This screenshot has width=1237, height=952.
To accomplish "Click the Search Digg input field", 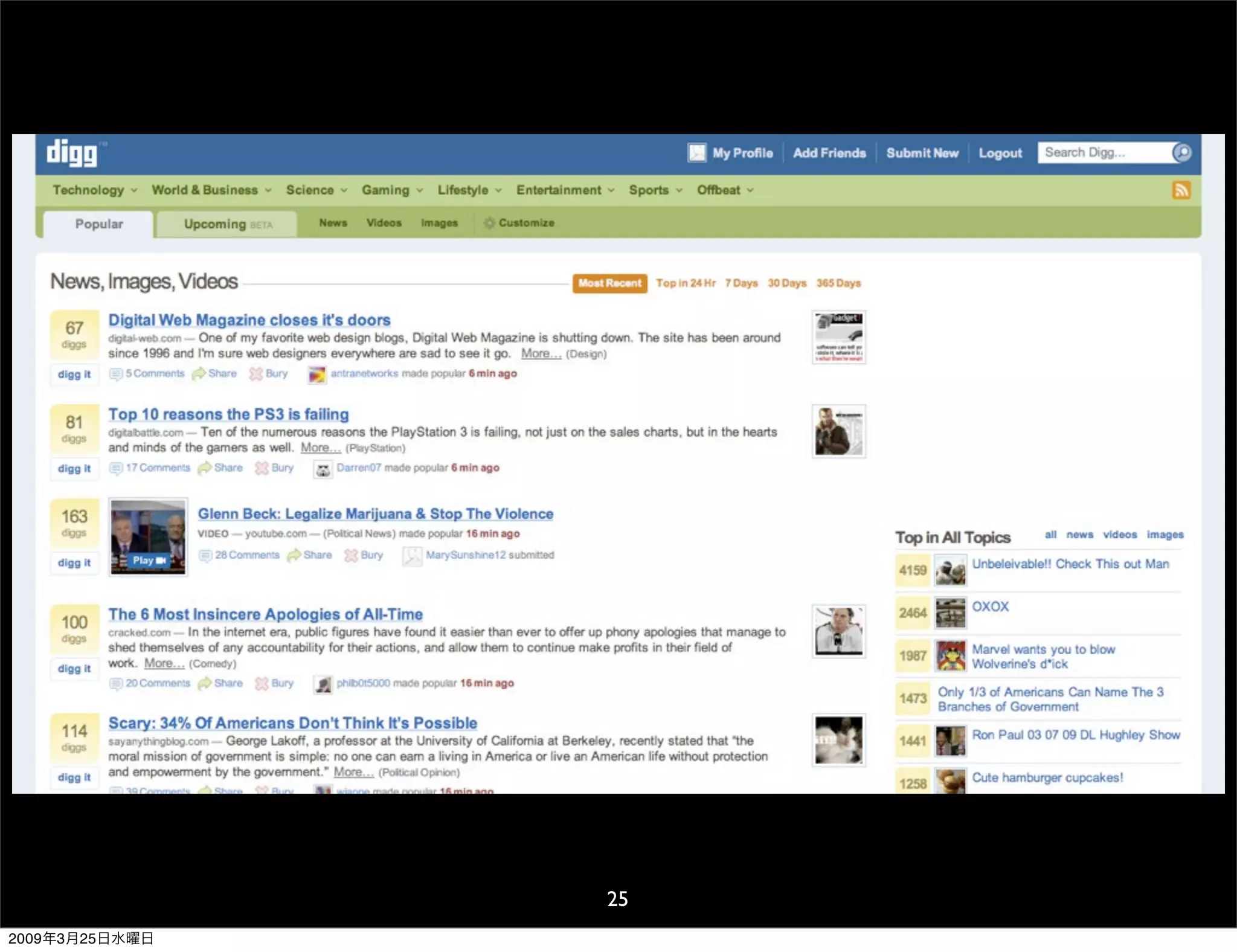I will coord(1105,152).
